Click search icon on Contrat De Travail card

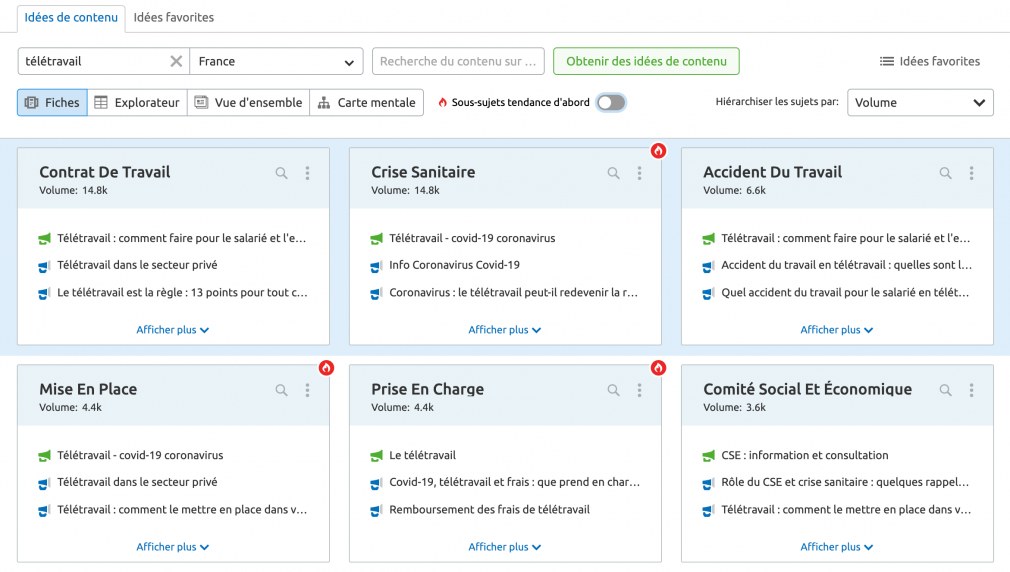click(281, 173)
